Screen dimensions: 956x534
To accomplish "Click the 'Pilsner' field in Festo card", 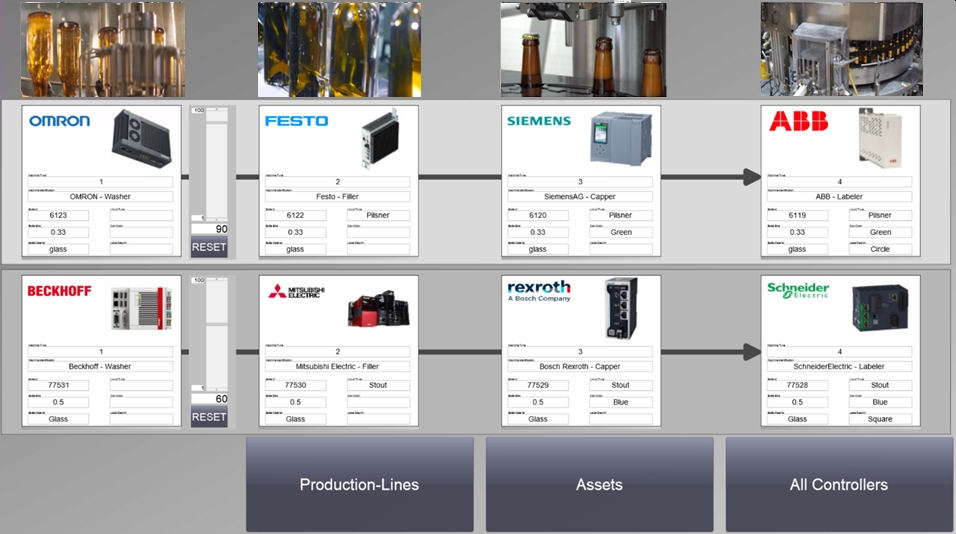I will tap(379, 215).
